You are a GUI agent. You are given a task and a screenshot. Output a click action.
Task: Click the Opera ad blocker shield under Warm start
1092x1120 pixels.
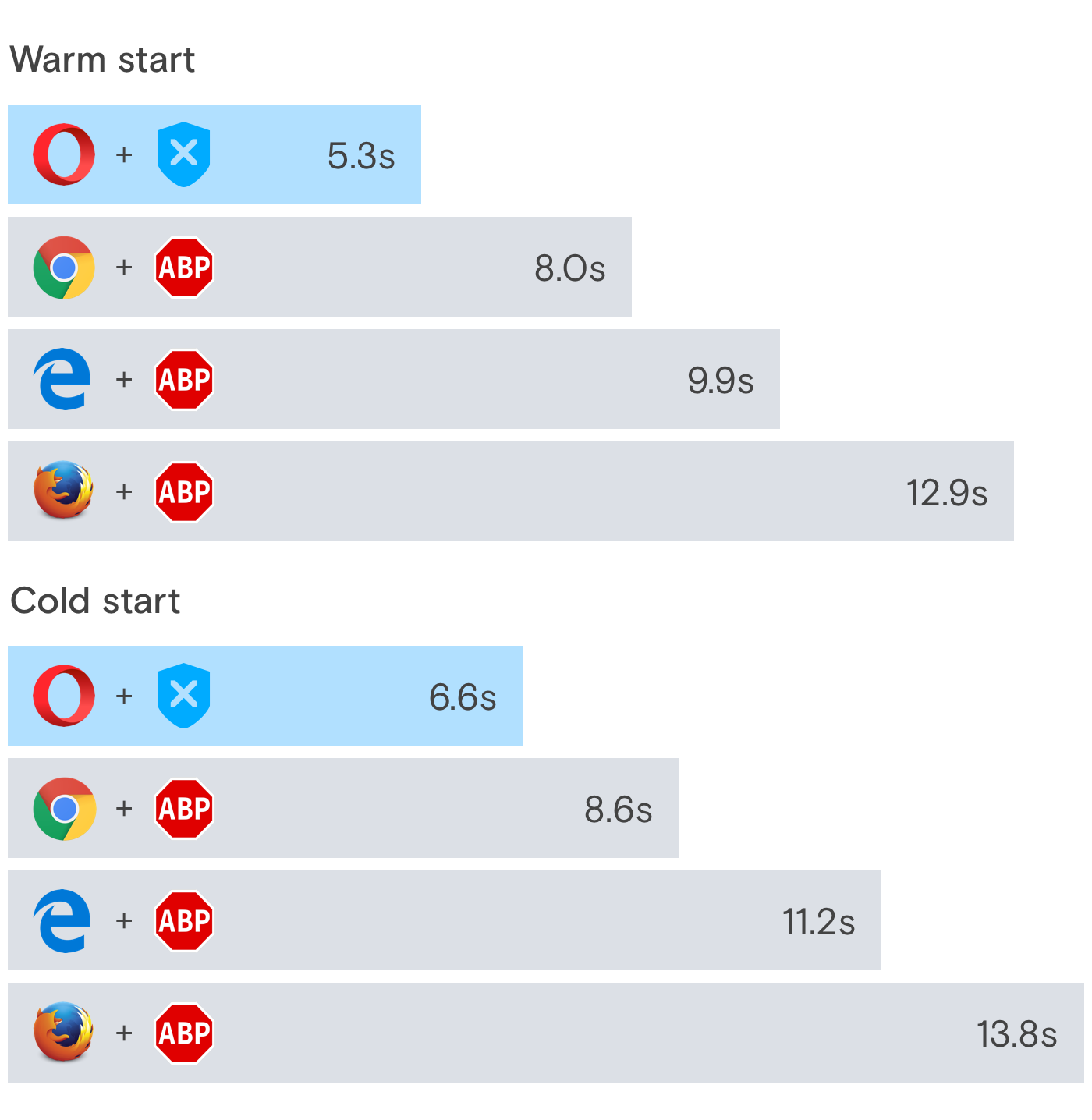point(183,154)
